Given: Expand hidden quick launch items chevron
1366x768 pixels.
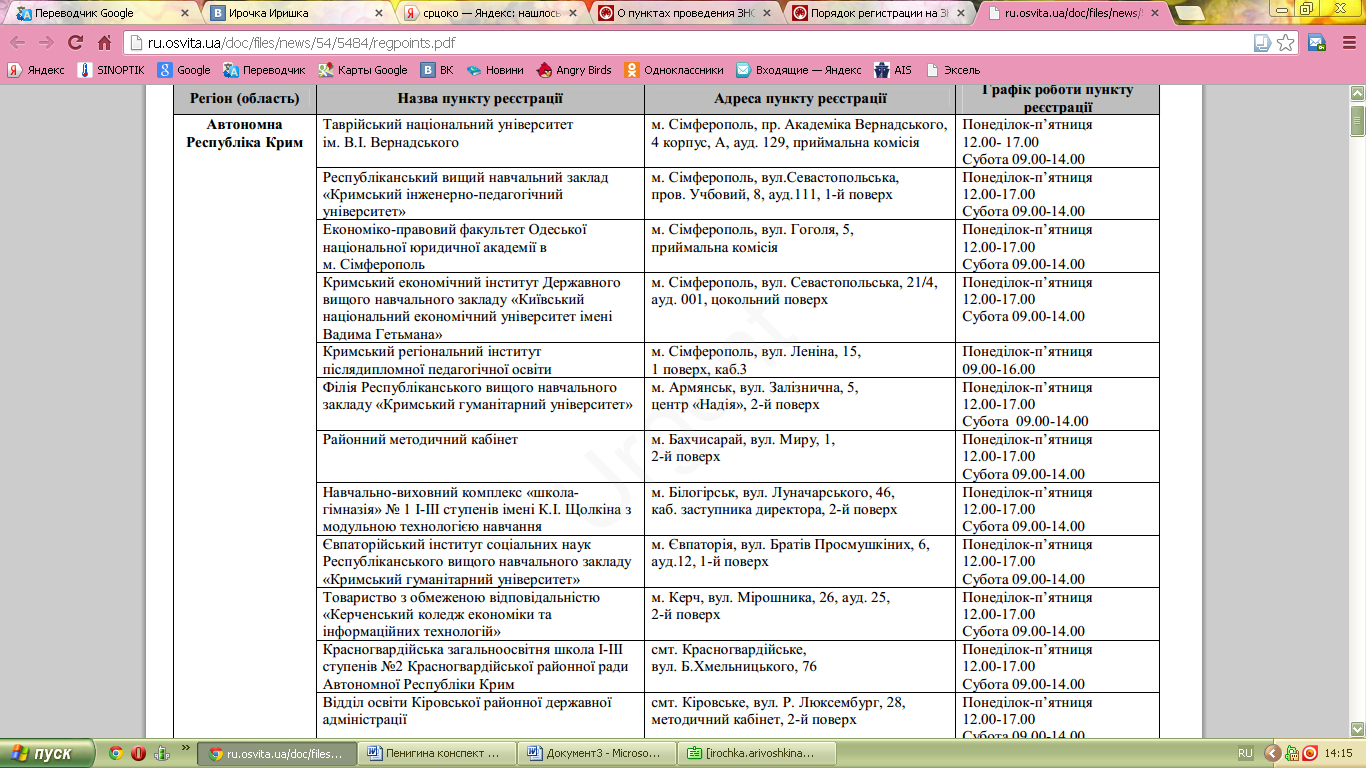Looking at the screenshot, I should pos(186,747).
